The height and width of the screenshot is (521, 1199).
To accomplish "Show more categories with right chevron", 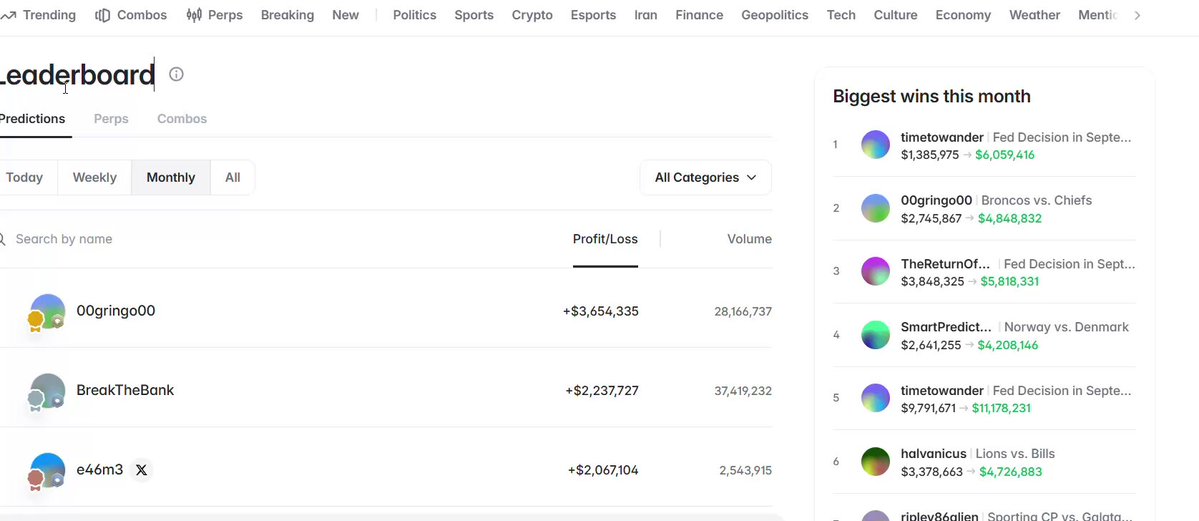I will pos(1137,15).
